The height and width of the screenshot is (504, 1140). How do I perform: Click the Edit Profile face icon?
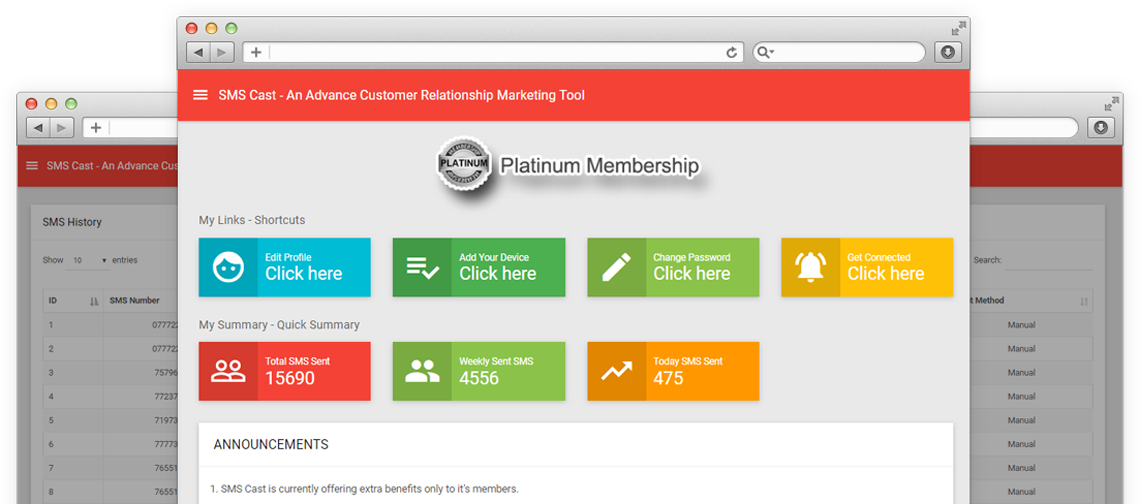click(228, 267)
